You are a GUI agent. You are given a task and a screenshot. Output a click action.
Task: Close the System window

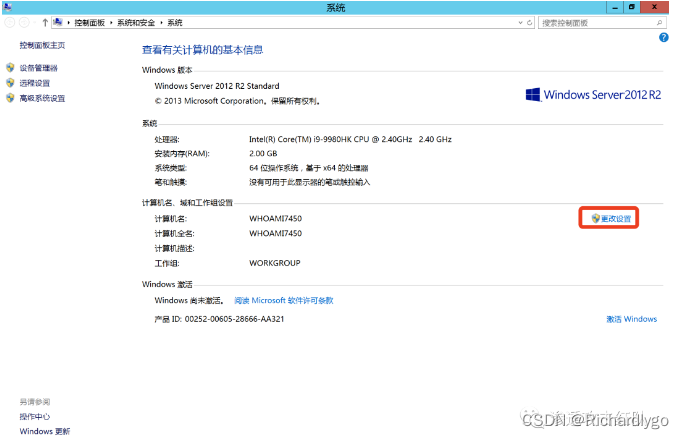(654, 7)
